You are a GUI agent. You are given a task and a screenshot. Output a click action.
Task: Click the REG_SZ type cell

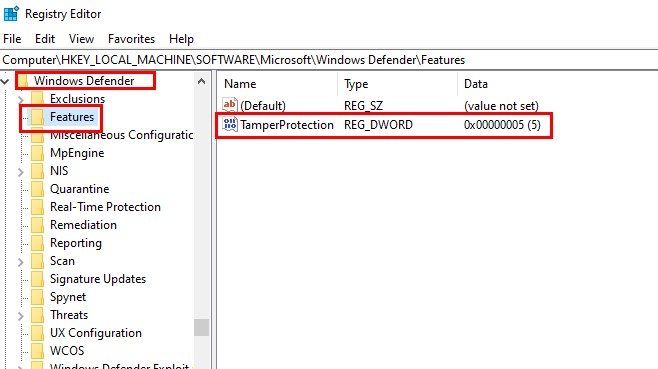[363, 106]
